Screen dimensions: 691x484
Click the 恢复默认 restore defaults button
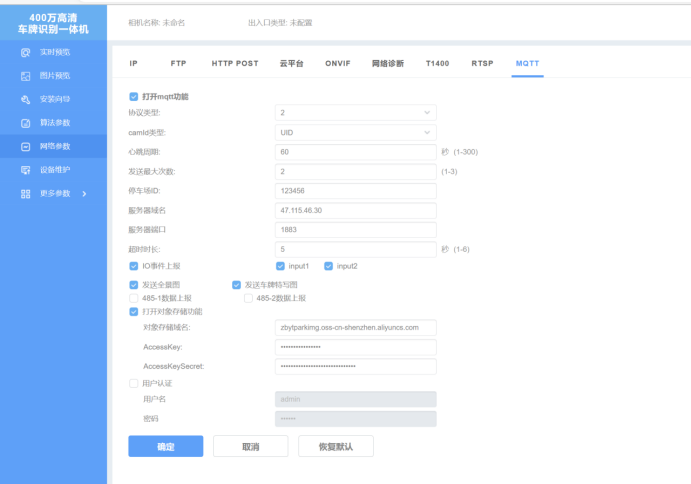click(x=336, y=447)
